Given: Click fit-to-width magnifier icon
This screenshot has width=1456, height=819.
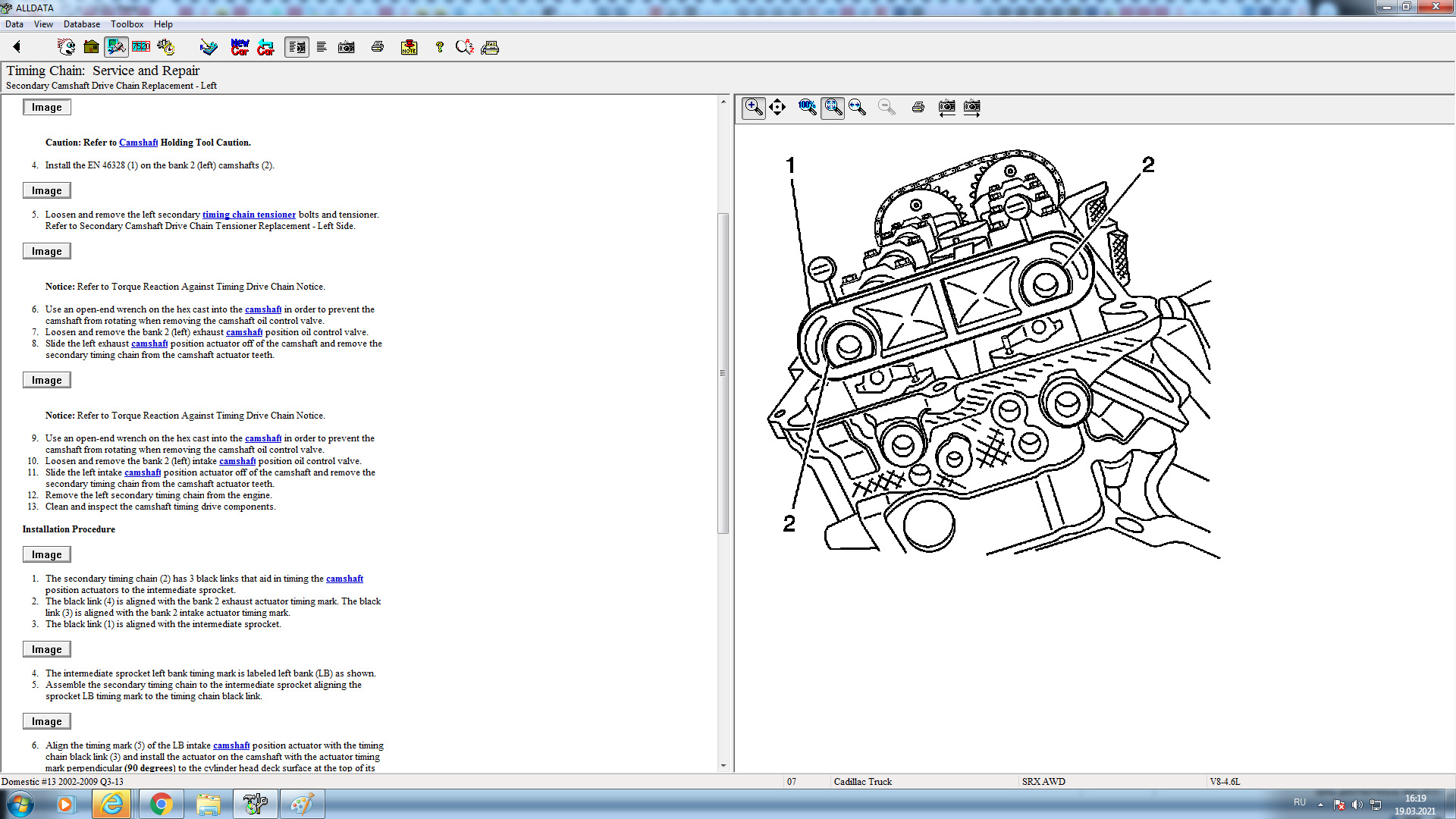Looking at the screenshot, I should point(858,107).
